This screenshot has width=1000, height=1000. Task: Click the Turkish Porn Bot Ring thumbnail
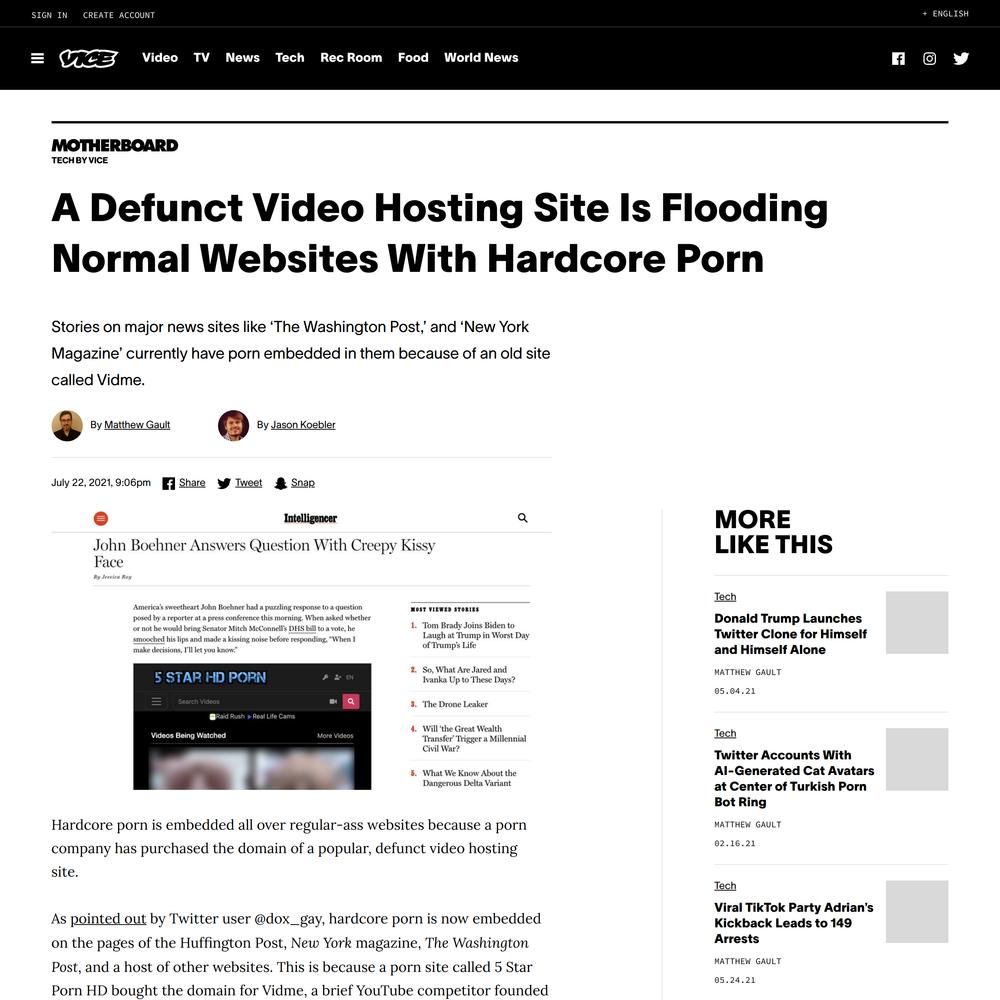(916, 759)
